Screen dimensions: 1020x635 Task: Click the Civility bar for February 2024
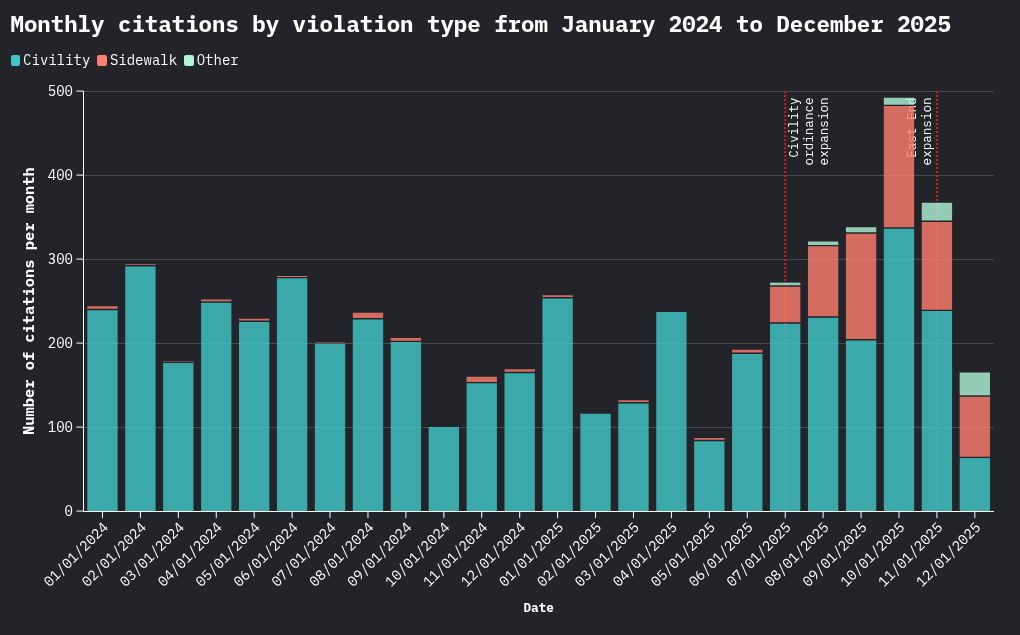140,388
